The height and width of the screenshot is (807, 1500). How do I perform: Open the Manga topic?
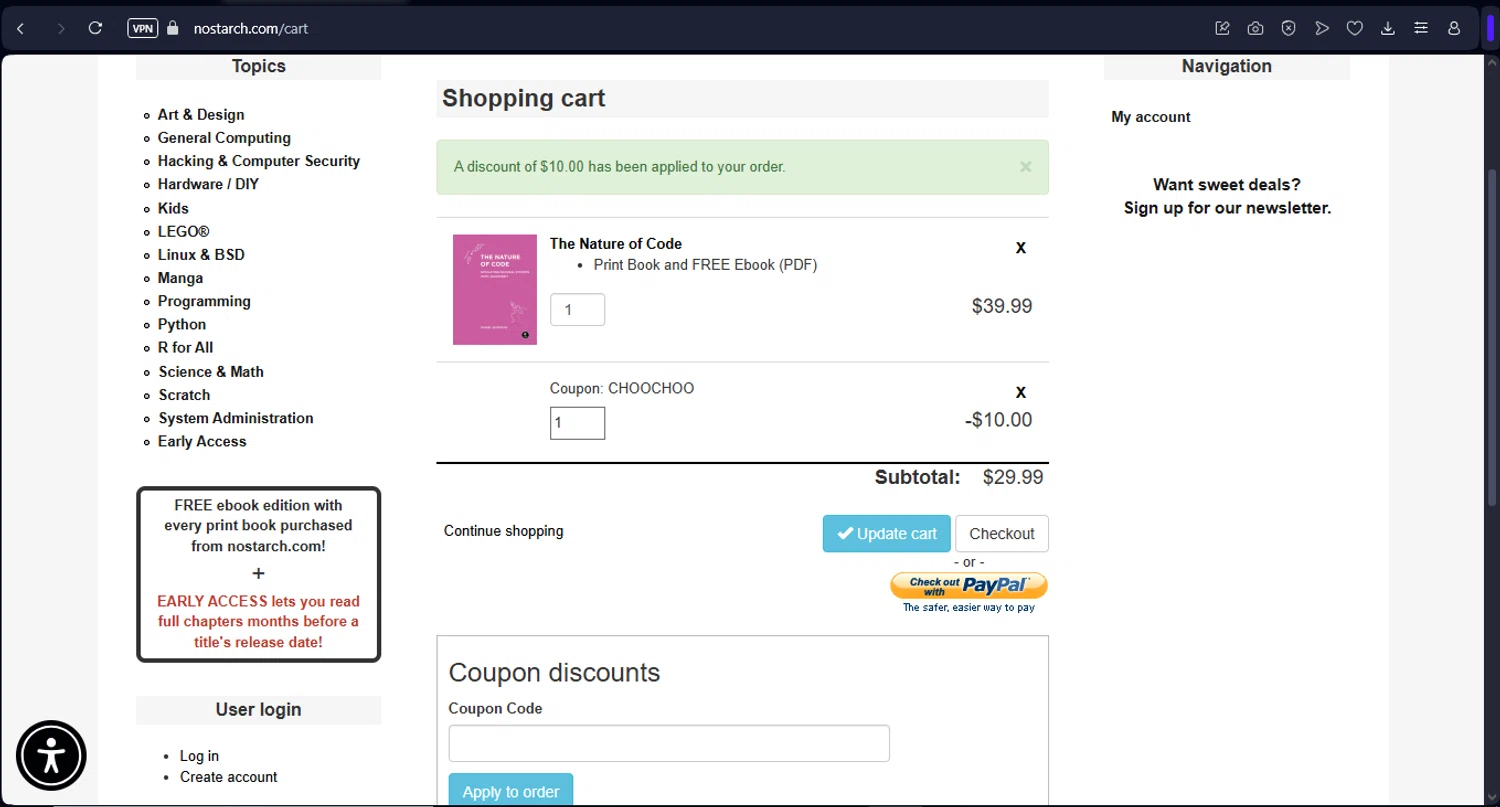180,278
